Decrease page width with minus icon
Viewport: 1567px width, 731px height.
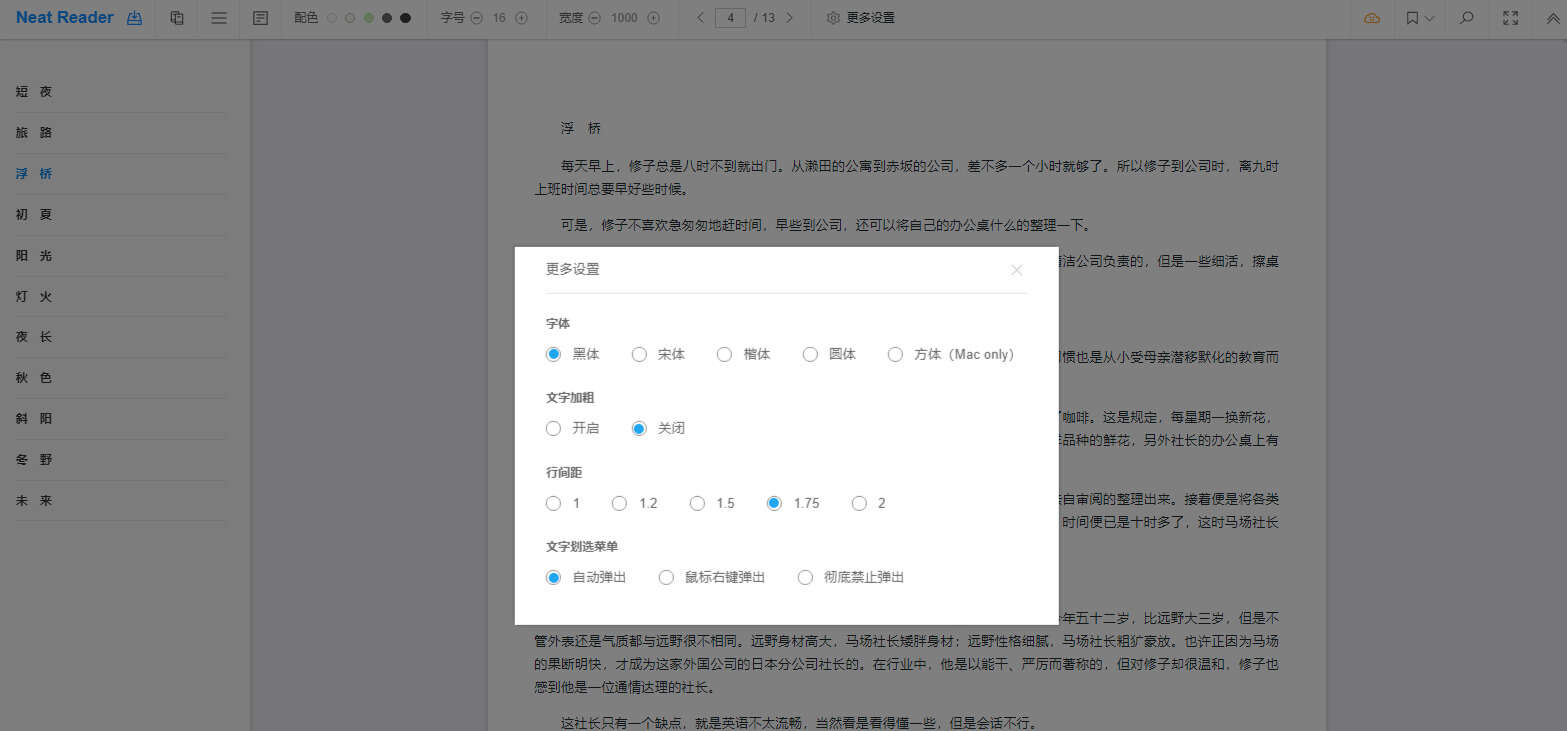[x=594, y=18]
